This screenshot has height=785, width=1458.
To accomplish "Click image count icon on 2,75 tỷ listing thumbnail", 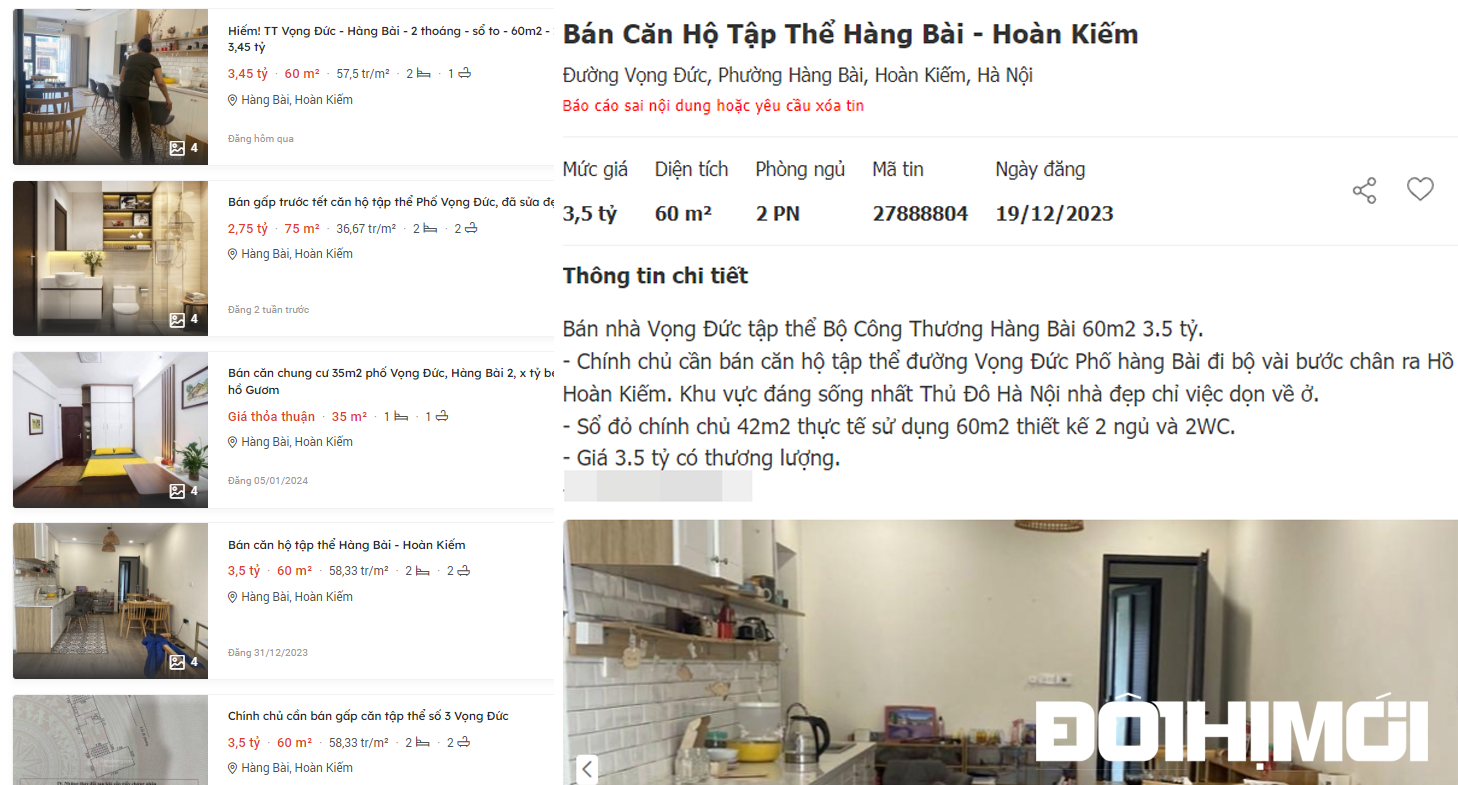I will 177,320.
